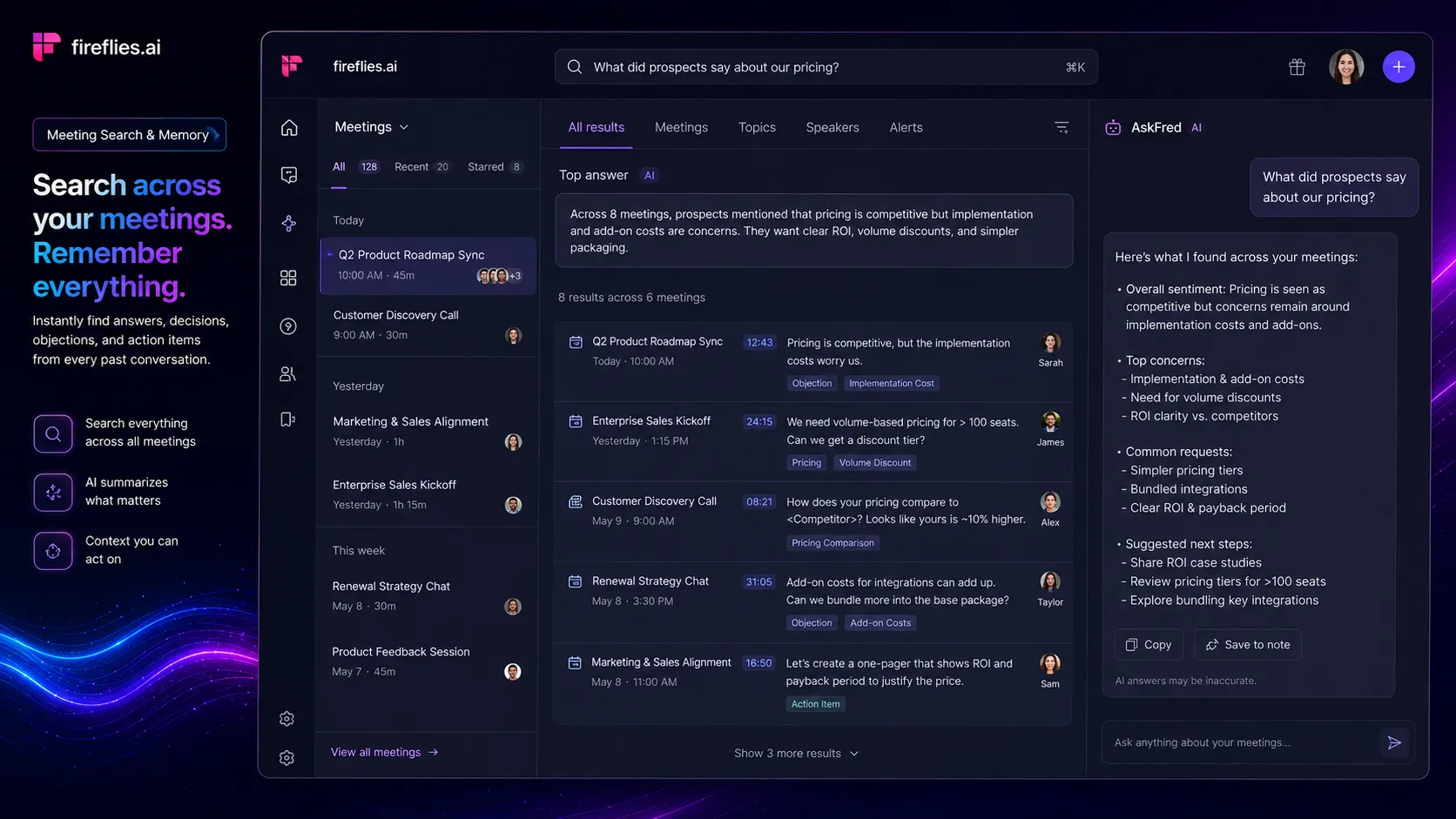Switch to Meetings results tab
The width and height of the screenshot is (1456, 819).
coord(681,127)
